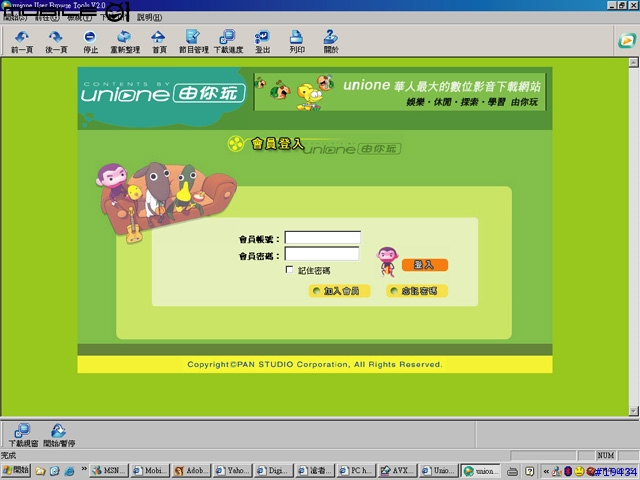Switch to MSN taskbar window
This screenshot has width=640, height=480.
pos(109,471)
